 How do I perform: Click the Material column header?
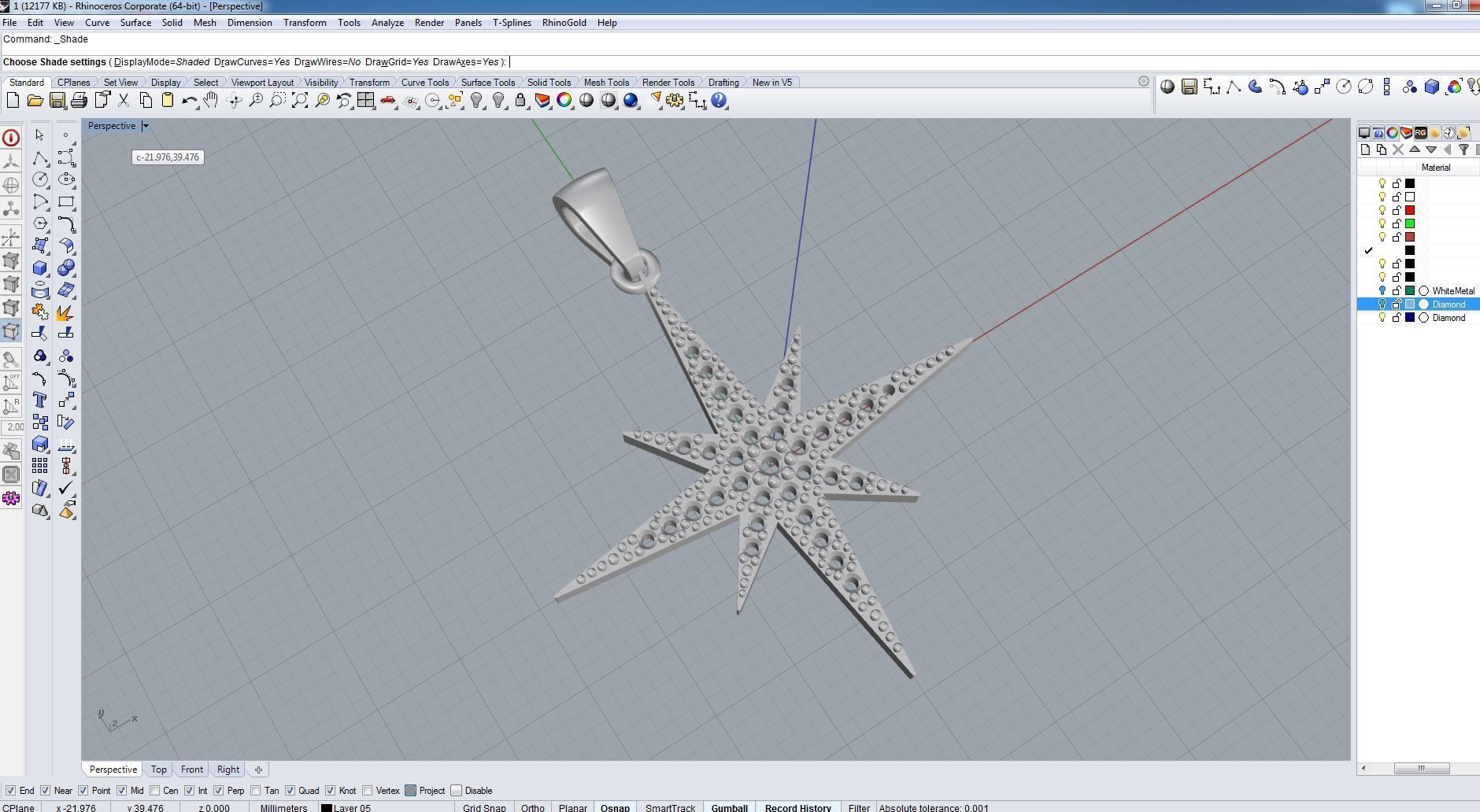pos(1435,168)
